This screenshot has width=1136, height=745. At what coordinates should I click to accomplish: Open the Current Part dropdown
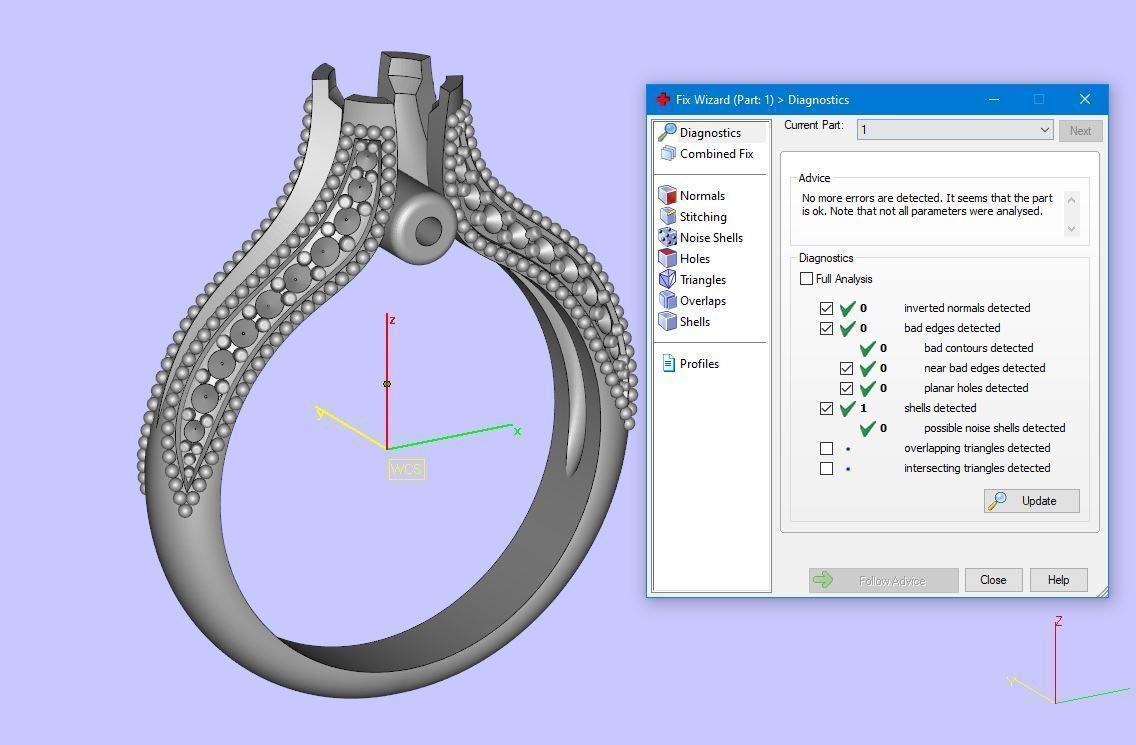955,130
